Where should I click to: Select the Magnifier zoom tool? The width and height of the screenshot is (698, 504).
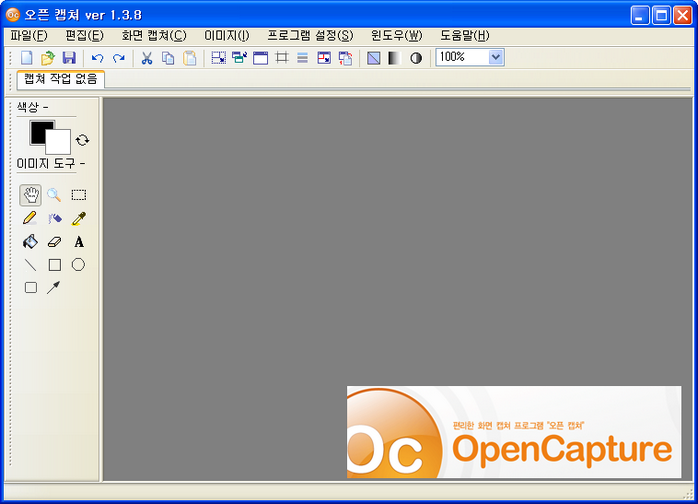(x=54, y=195)
